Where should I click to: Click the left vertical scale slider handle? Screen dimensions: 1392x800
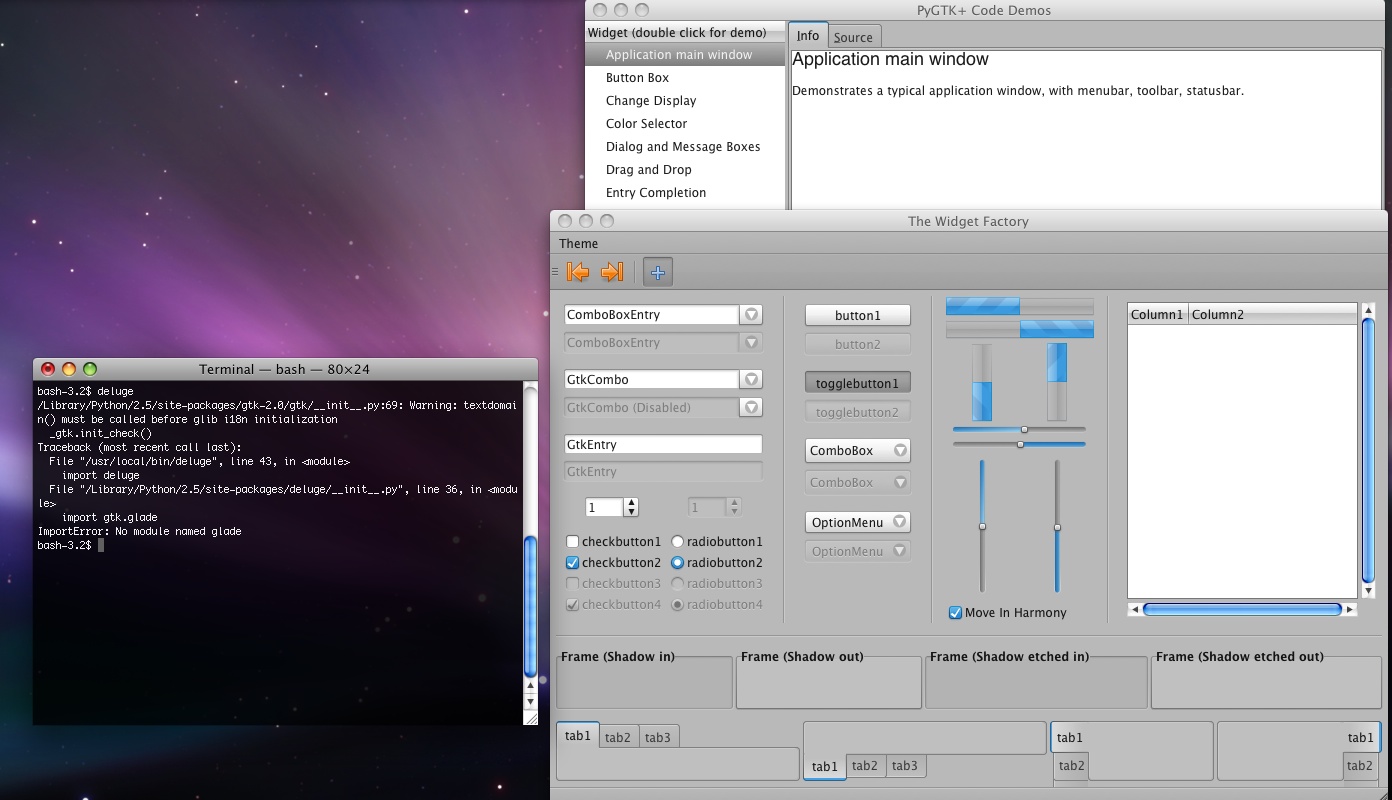coord(982,526)
